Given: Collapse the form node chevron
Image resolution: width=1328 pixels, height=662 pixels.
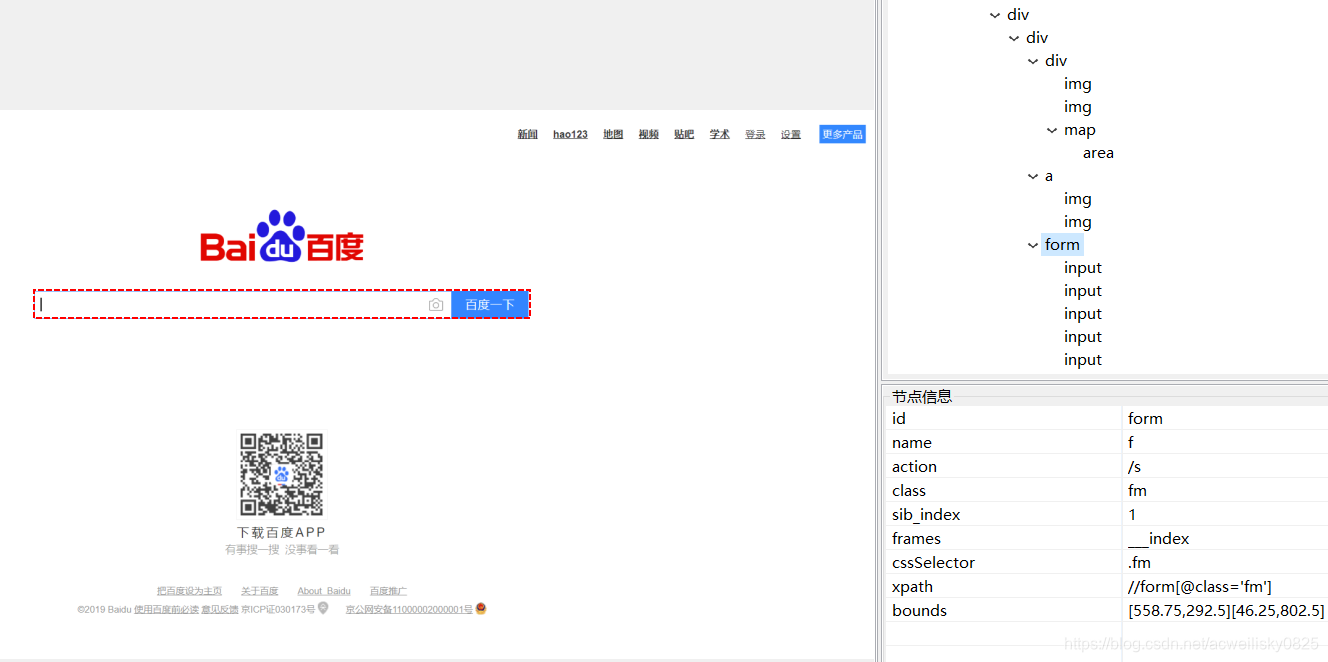Looking at the screenshot, I should click(1033, 245).
